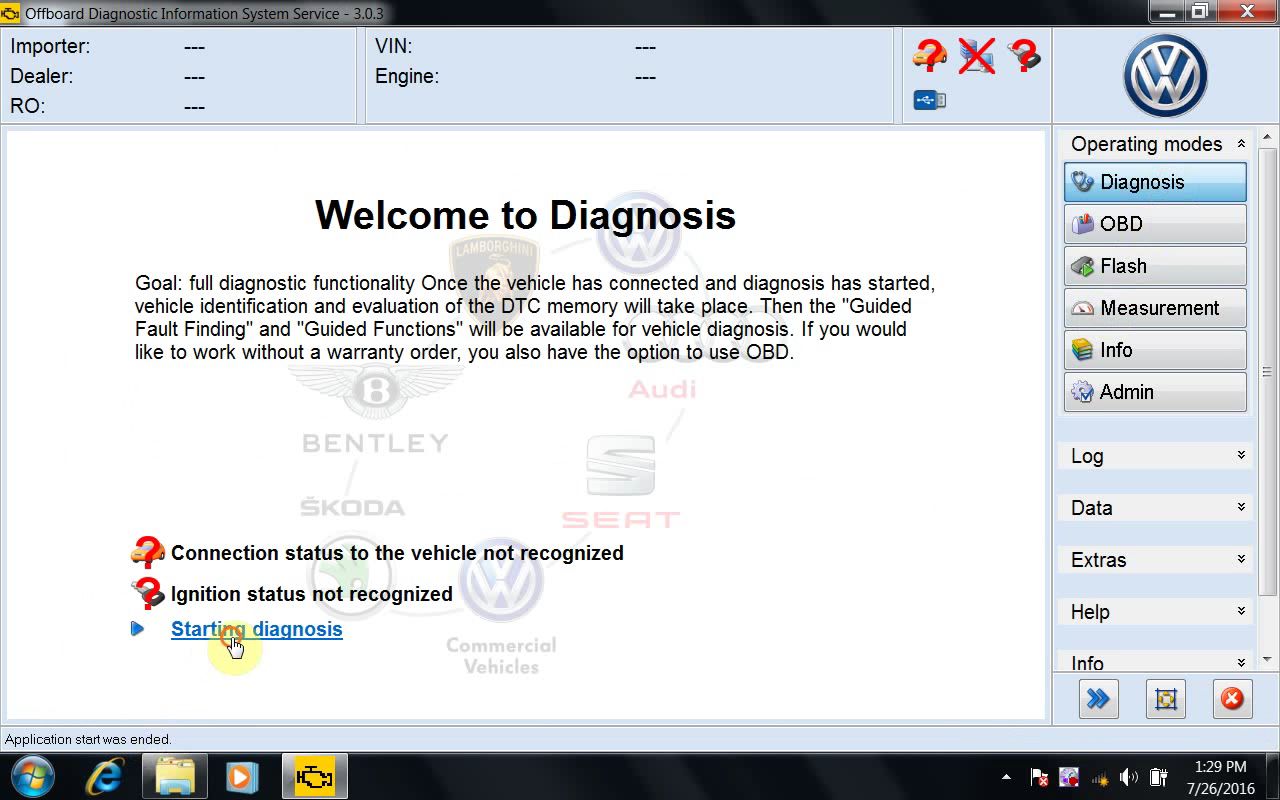This screenshot has width=1280, height=800.
Task: Open the Starting diagnosis link
Action: 256,629
